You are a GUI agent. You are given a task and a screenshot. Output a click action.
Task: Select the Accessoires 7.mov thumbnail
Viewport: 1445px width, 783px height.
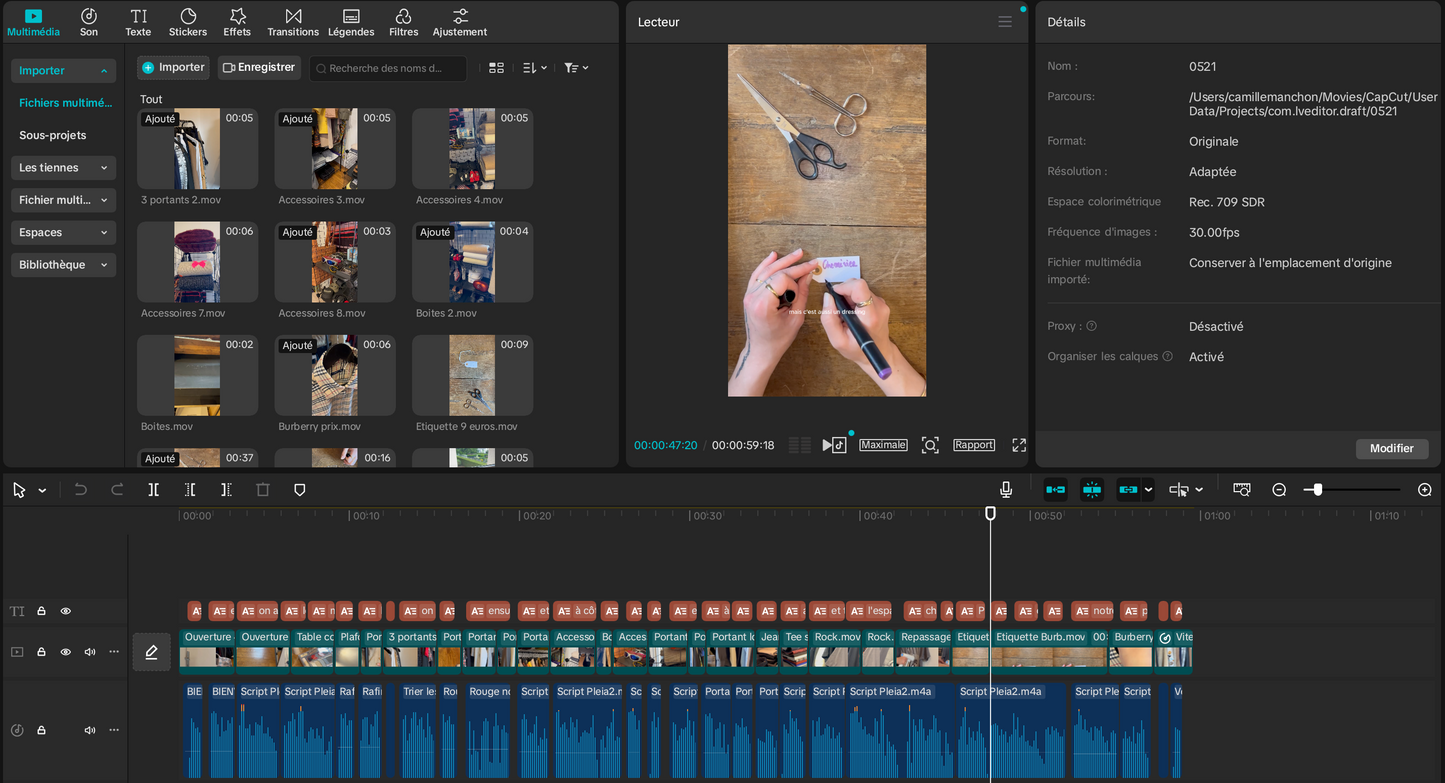point(197,262)
